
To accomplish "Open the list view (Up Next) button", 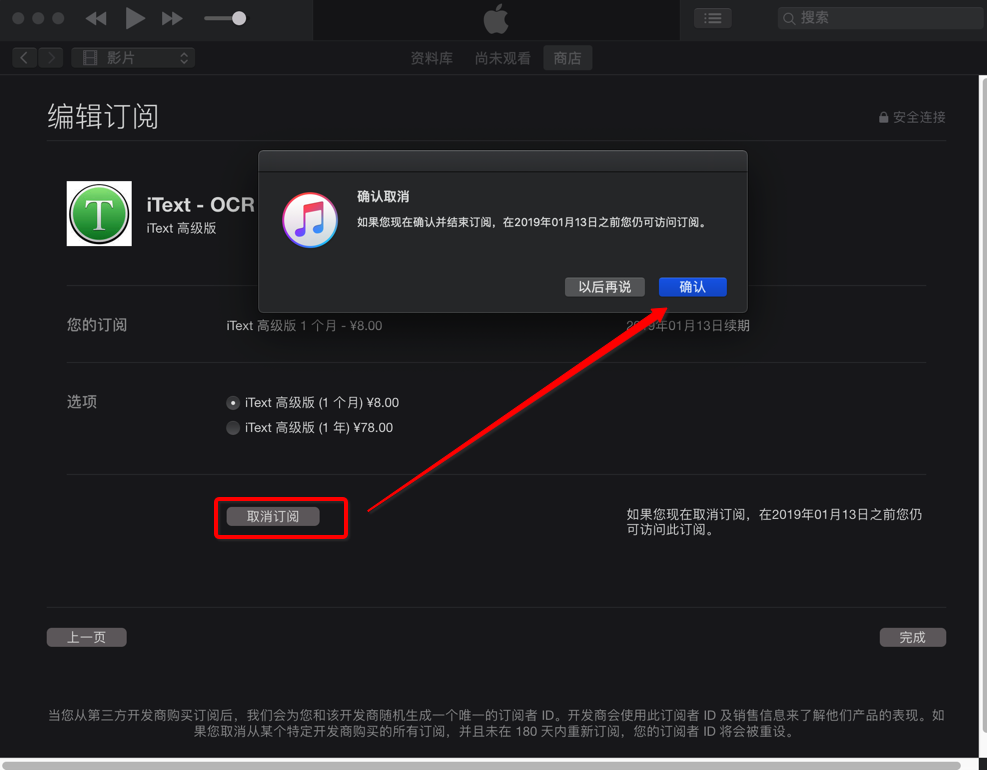I will pos(713,18).
